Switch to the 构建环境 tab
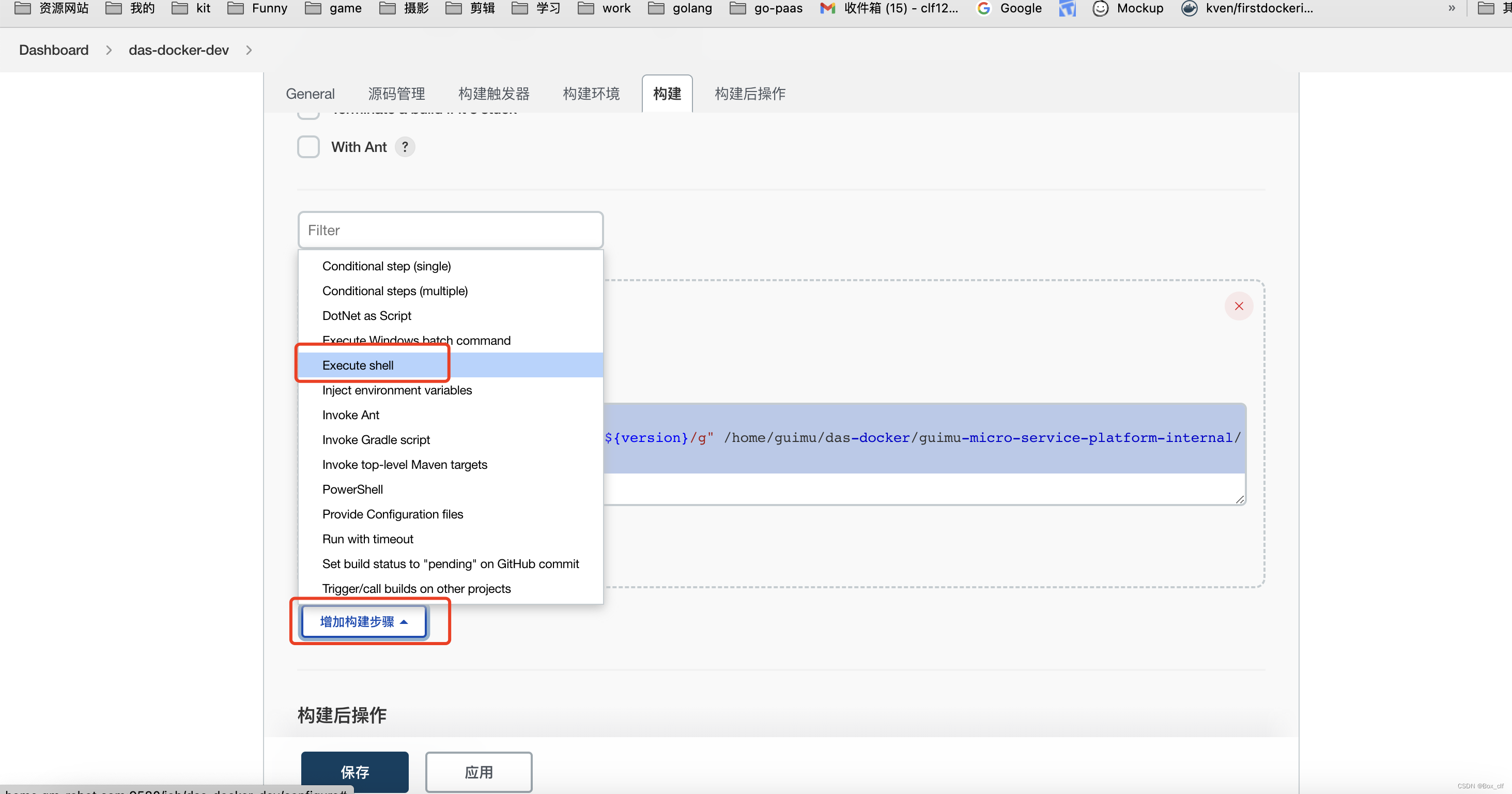Image resolution: width=1512 pixels, height=794 pixels. pyautogui.click(x=591, y=94)
